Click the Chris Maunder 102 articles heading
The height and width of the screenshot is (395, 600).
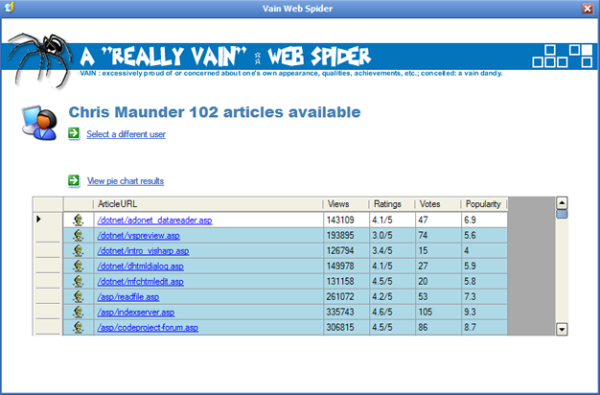pos(215,112)
